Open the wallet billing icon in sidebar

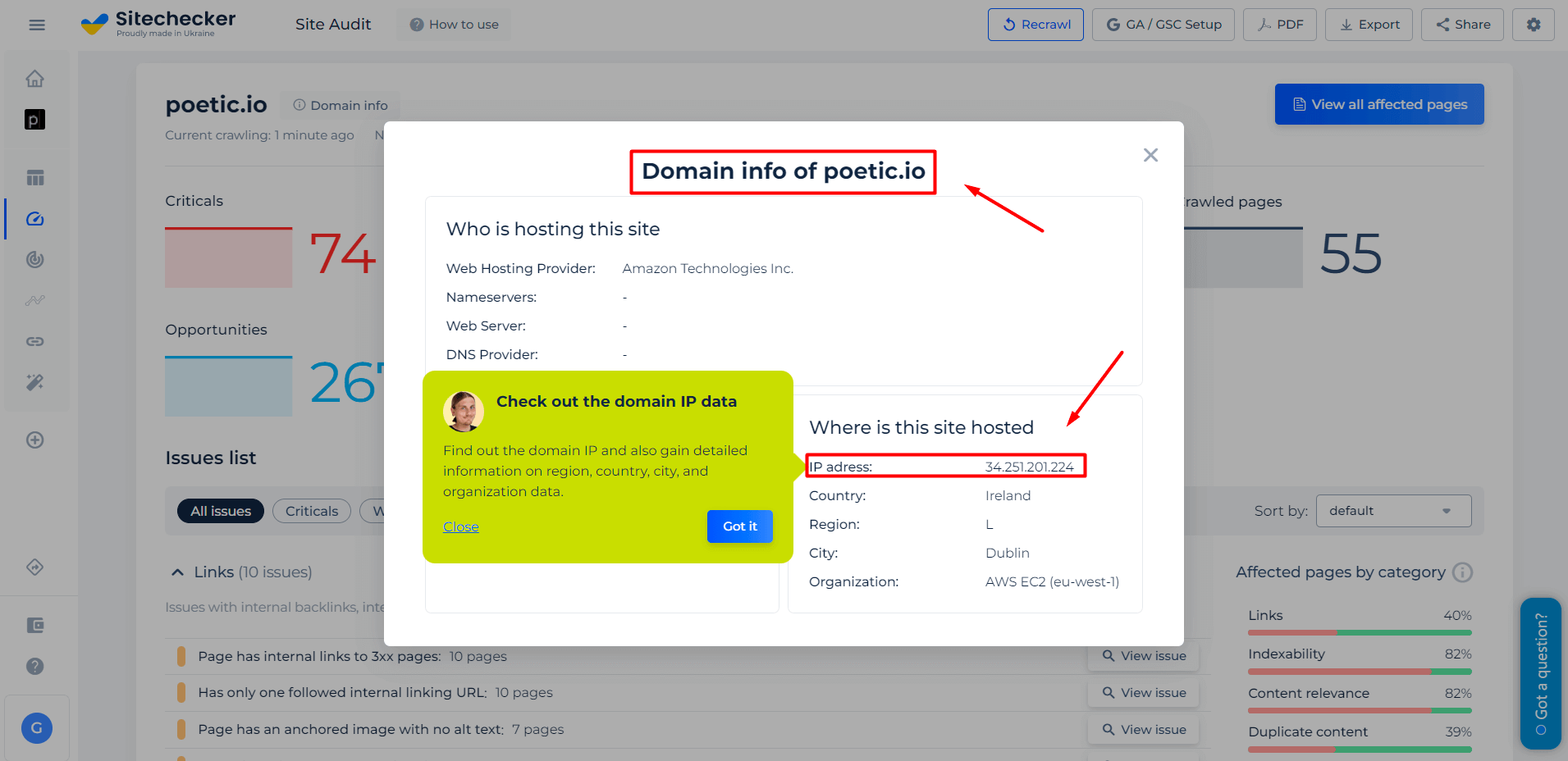point(34,626)
